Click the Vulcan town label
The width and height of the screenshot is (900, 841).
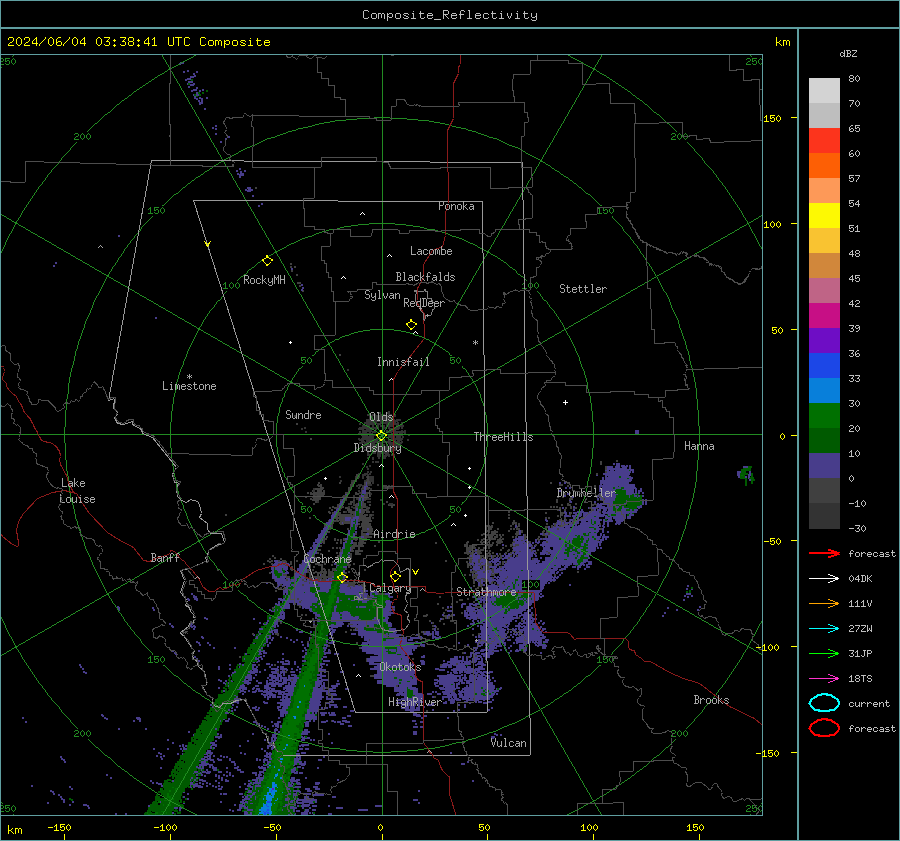tap(509, 743)
